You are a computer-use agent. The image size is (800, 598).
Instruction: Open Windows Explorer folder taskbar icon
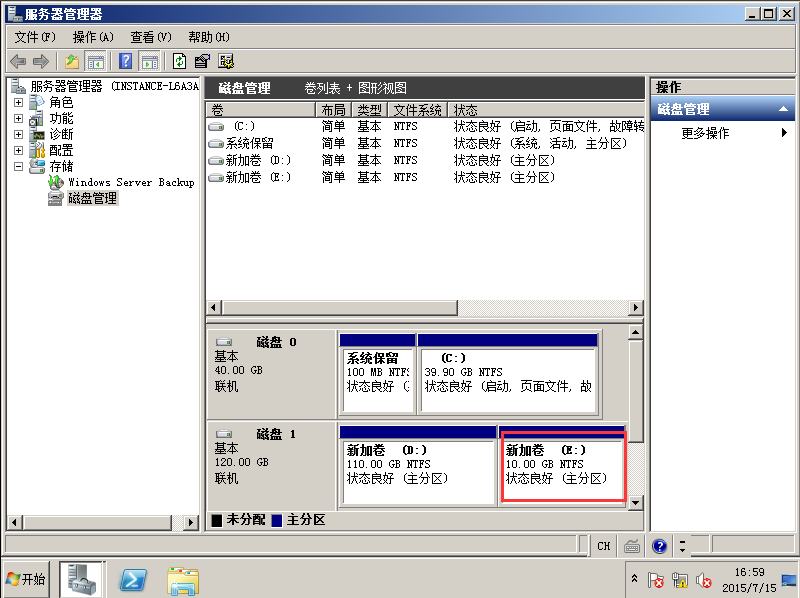click(x=183, y=581)
